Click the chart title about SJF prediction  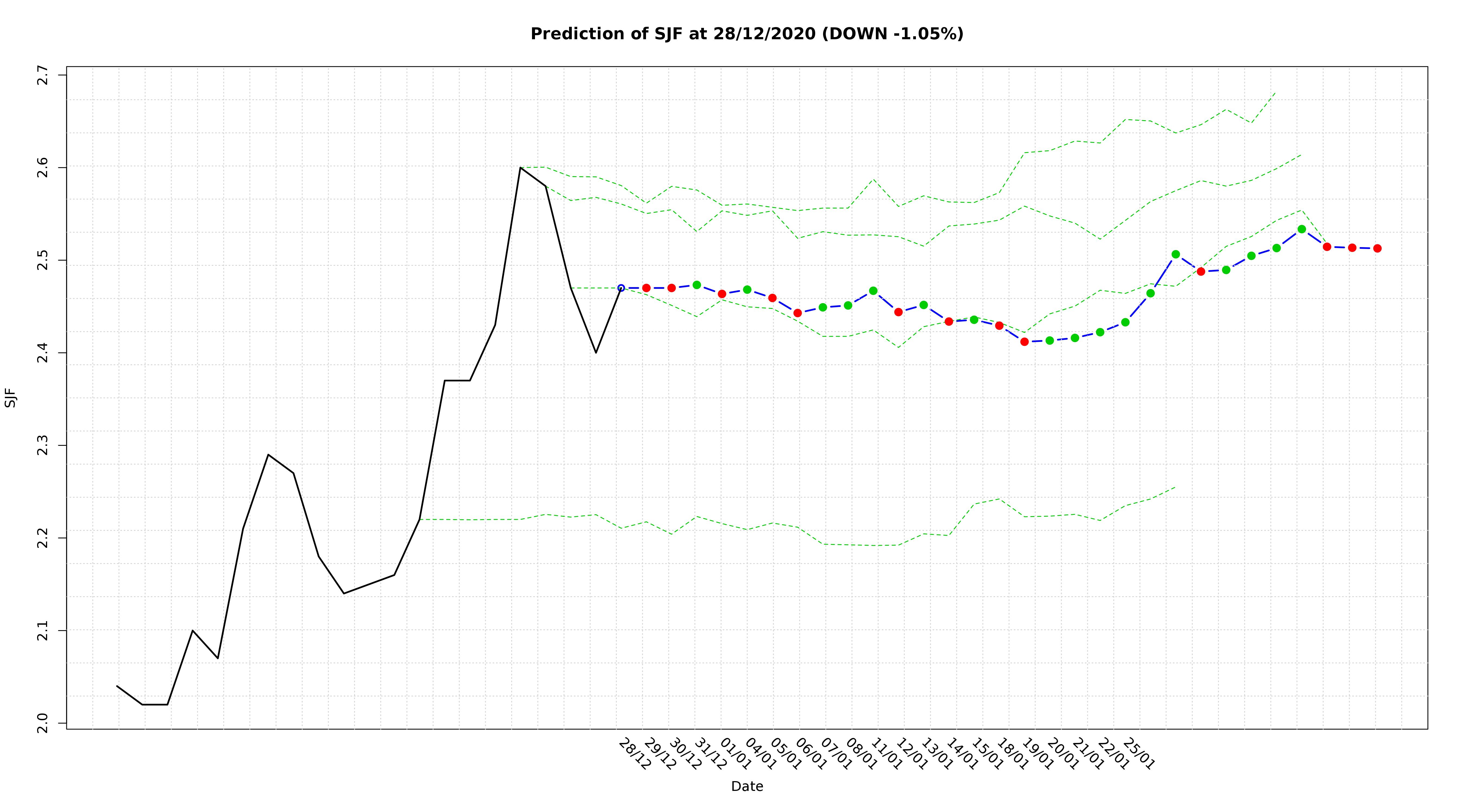click(x=746, y=34)
